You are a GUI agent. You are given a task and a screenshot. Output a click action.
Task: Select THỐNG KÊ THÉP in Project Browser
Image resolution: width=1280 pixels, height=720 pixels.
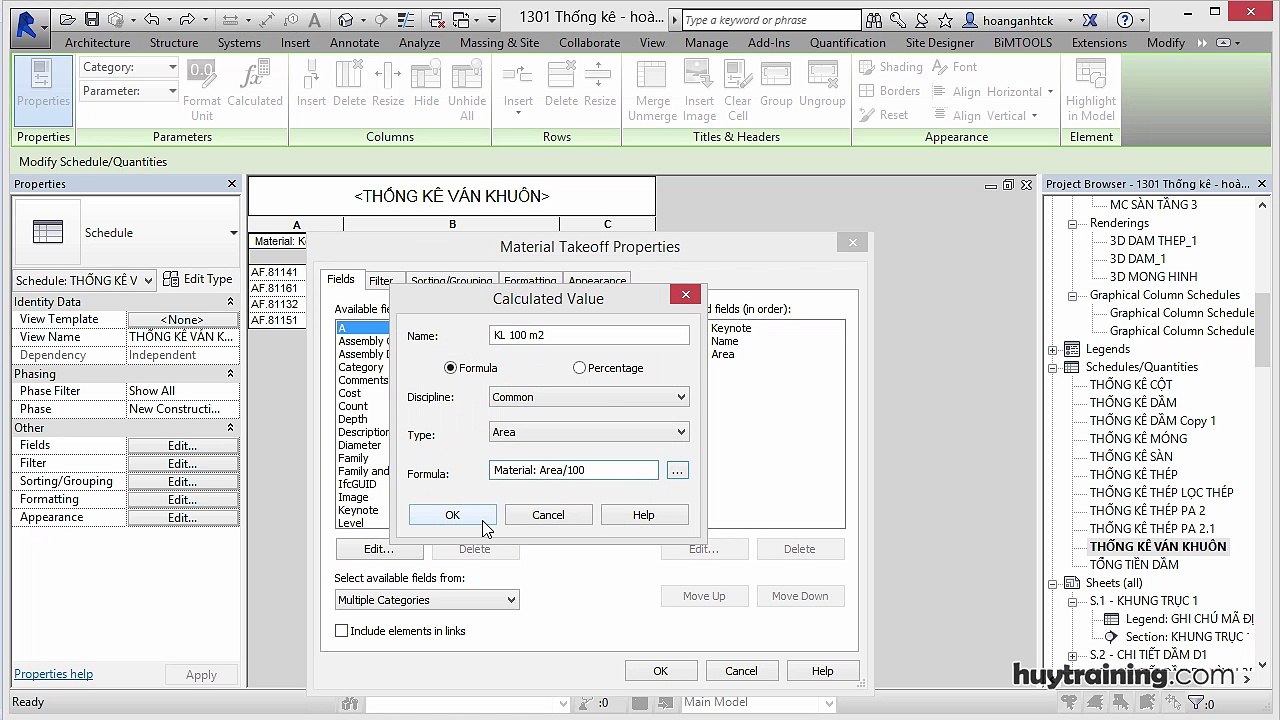[x=1133, y=474]
